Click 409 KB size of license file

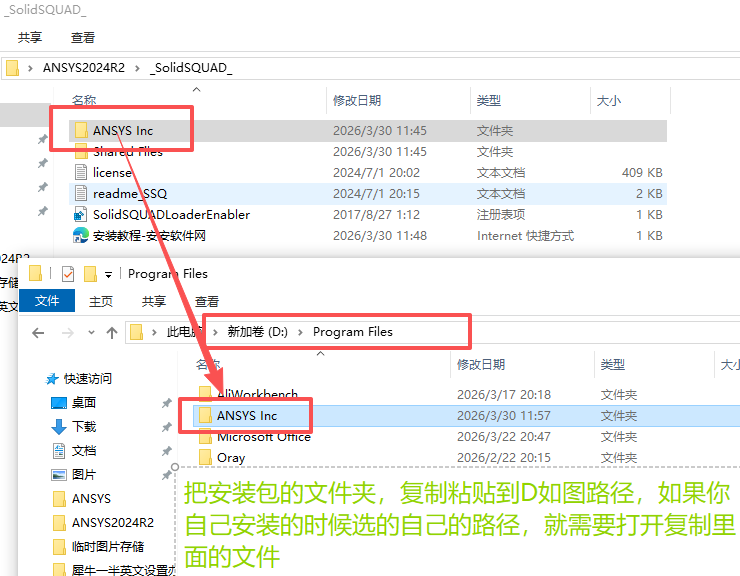642,172
